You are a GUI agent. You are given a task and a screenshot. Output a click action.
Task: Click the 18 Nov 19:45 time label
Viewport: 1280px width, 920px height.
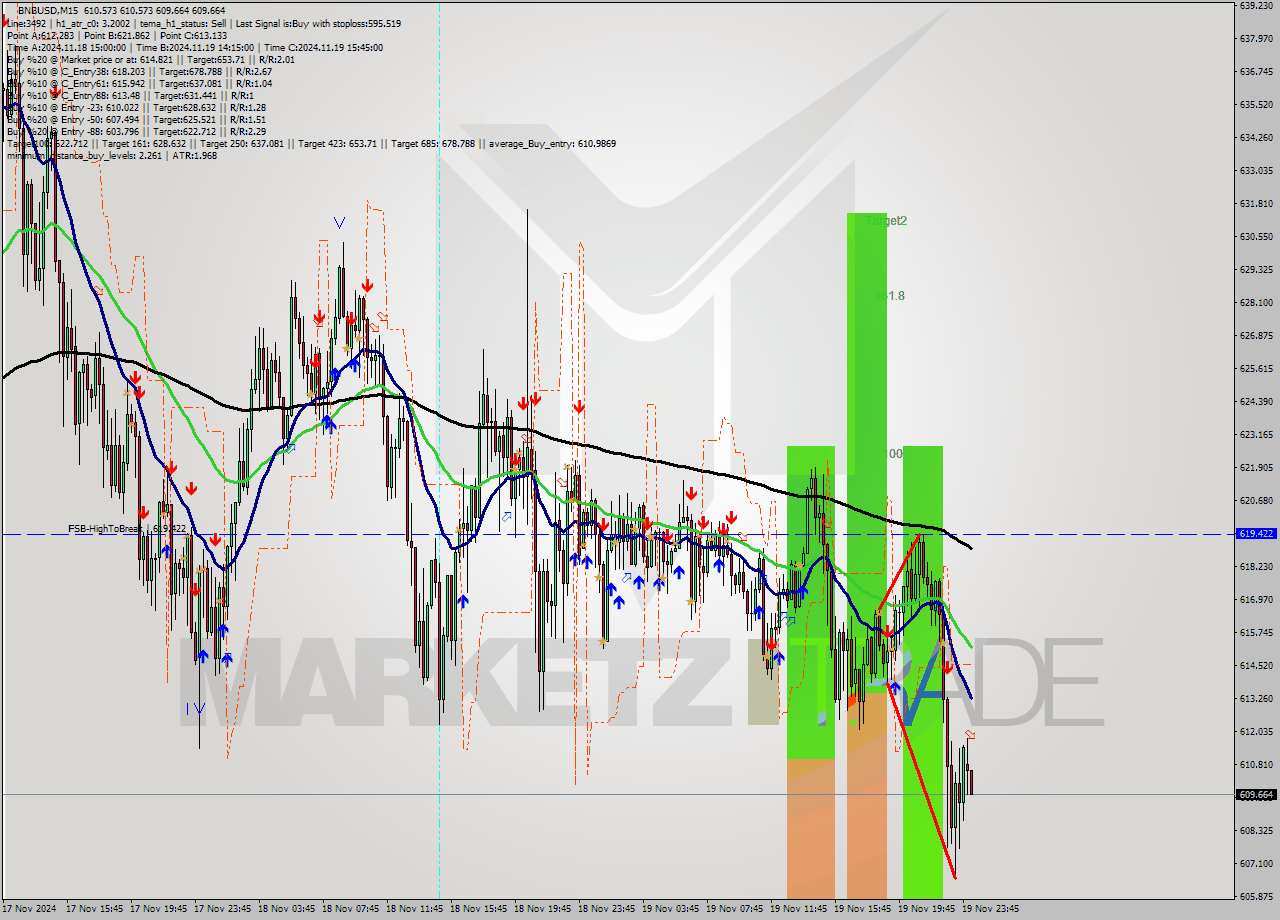point(542,909)
